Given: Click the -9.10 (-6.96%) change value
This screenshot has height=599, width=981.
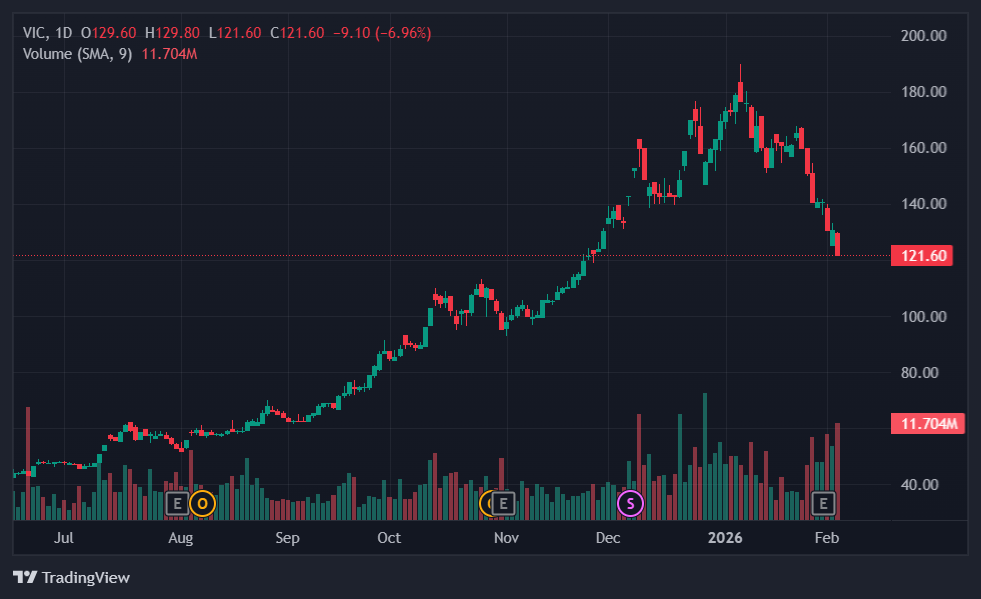Looking at the screenshot, I should [x=385, y=33].
